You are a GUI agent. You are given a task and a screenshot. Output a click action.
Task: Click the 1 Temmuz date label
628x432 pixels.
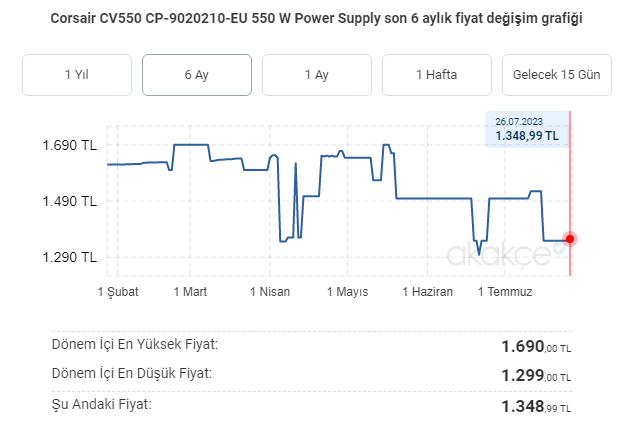(x=505, y=292)
